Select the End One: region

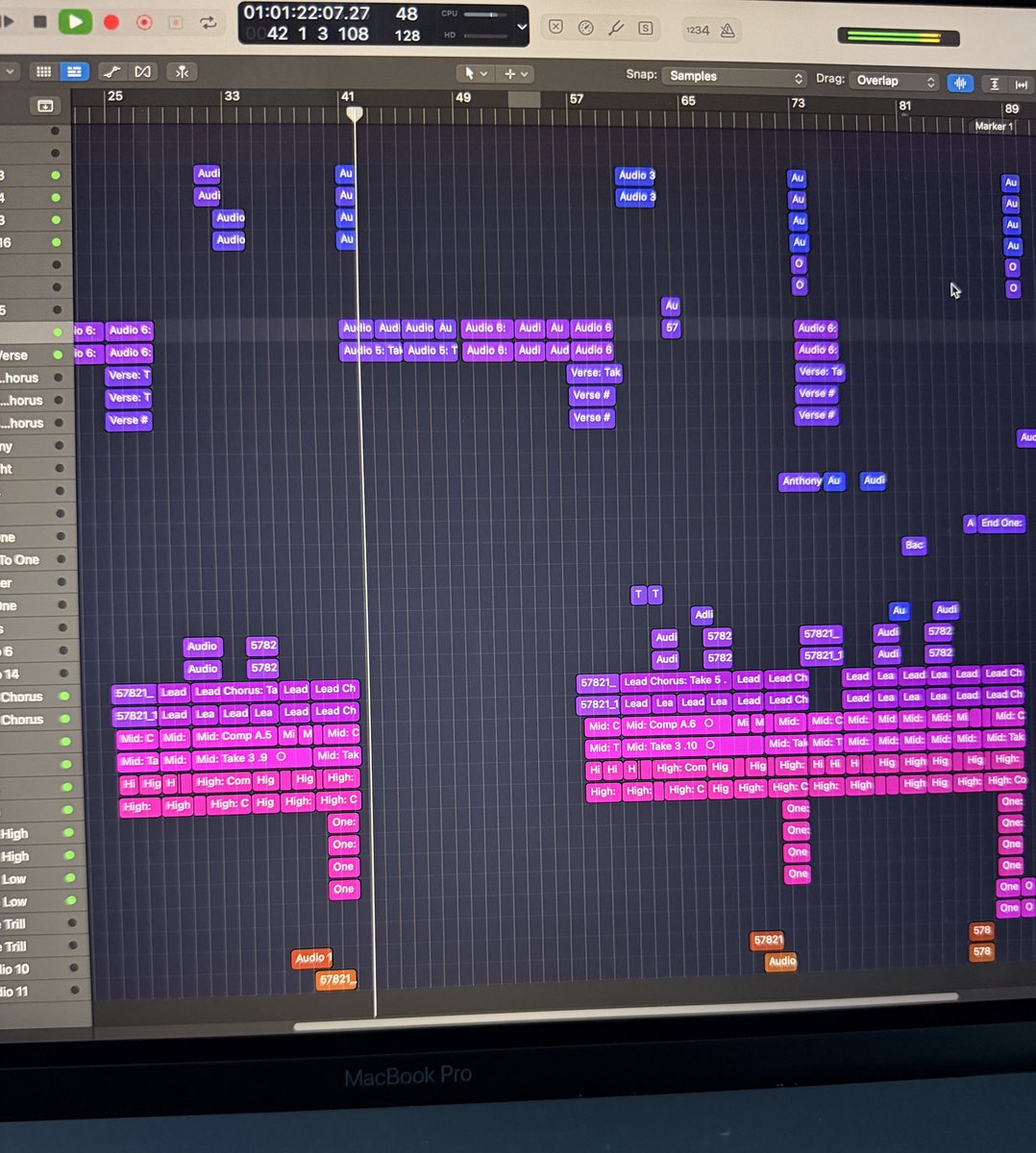pos(1001,523)
